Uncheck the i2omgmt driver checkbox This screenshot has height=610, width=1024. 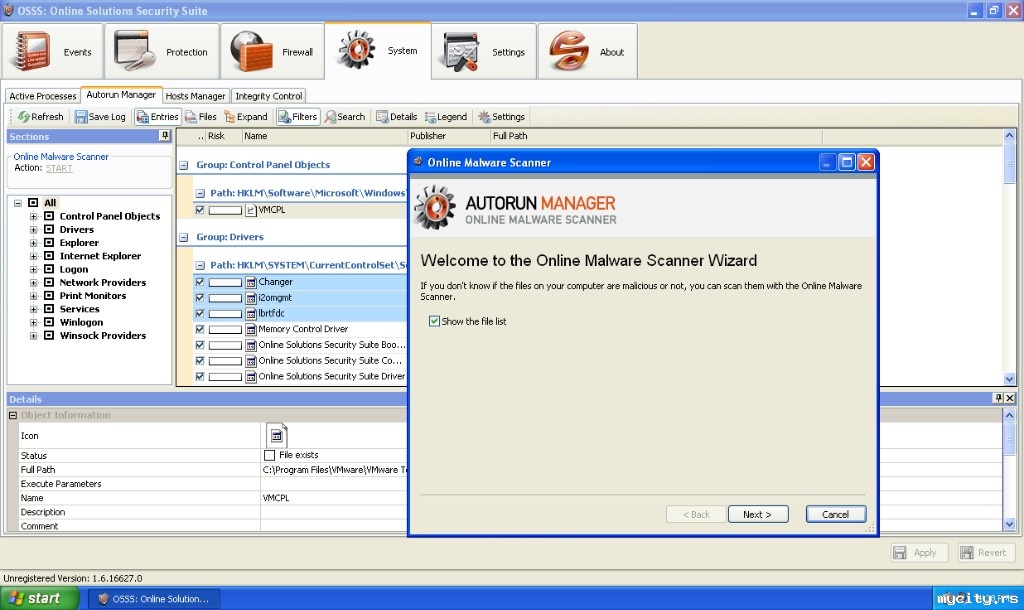(x=200, y=298)
